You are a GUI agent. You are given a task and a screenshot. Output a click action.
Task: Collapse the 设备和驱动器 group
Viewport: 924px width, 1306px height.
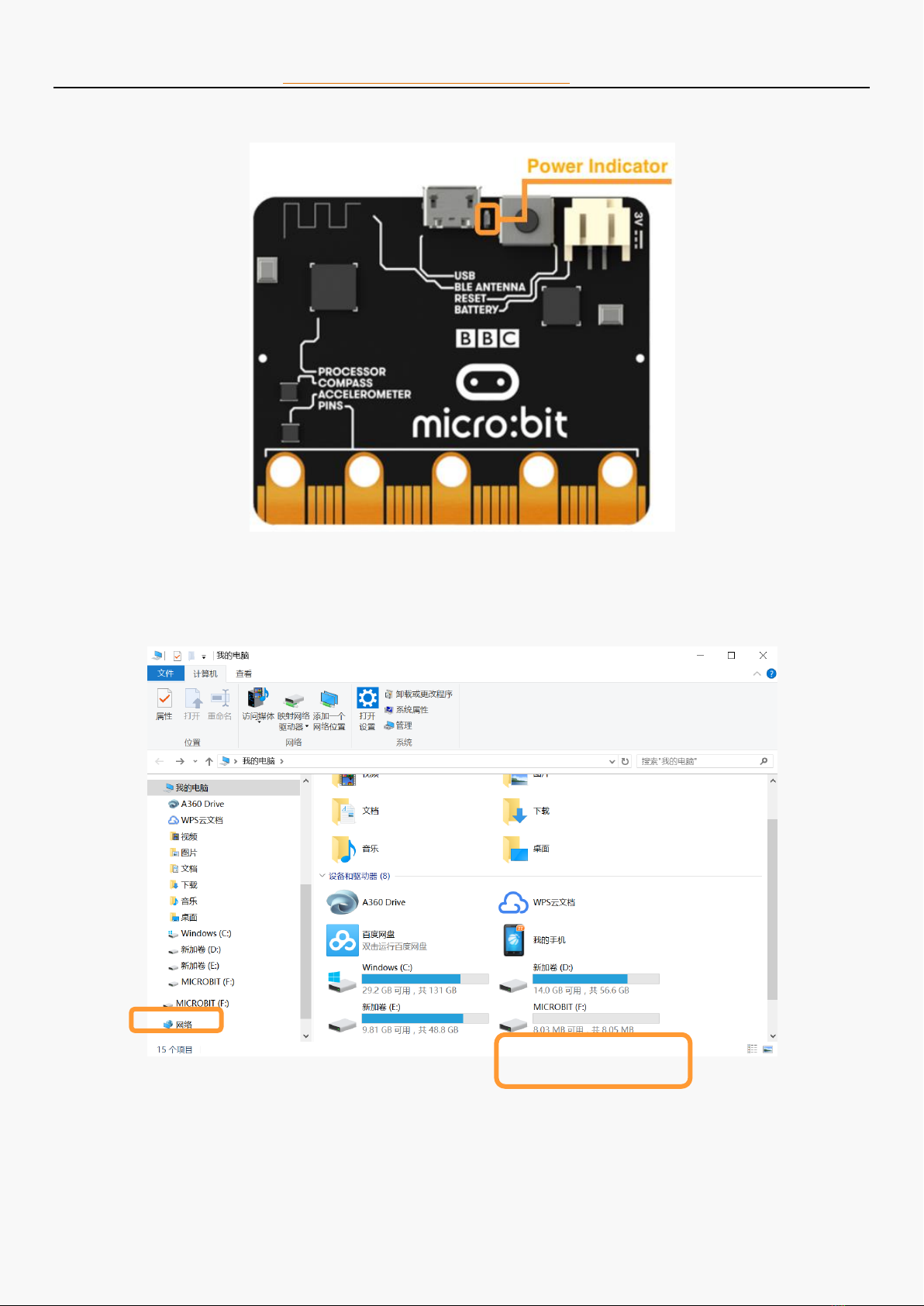pyautogui.click(x=322, y=876)
